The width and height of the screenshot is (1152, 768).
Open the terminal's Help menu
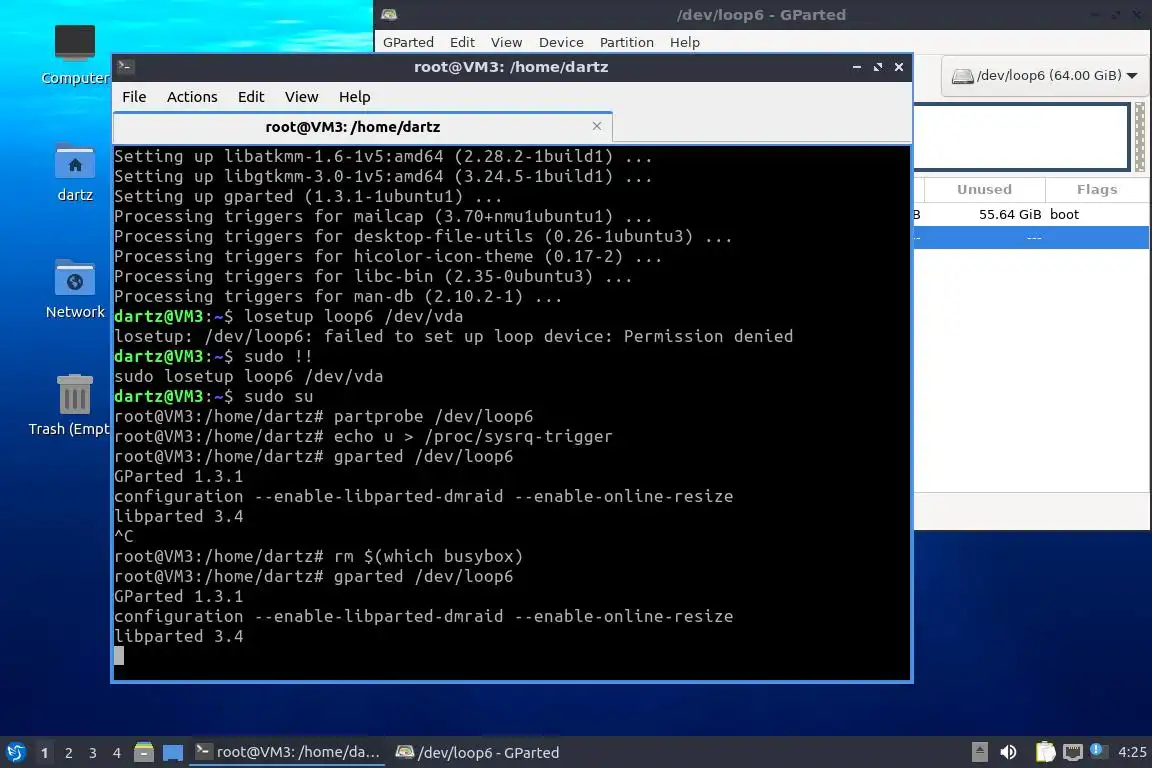pyautogui.click(x=354, y=97)
